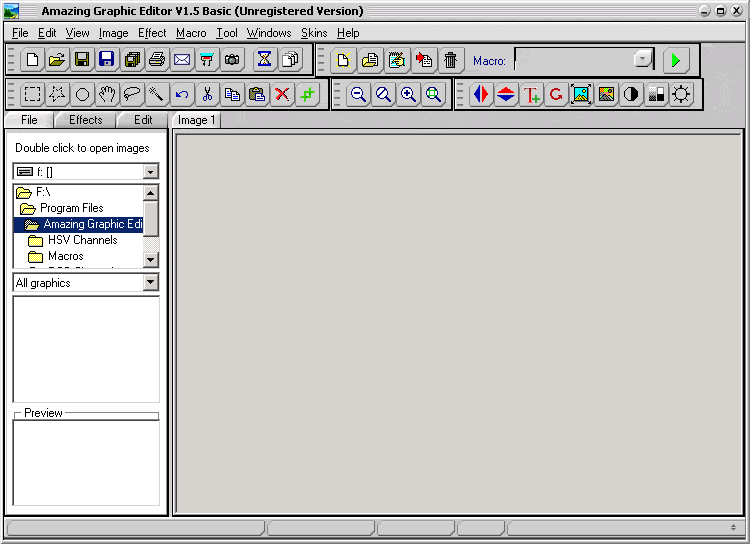Screen dimensions: 750x544
Task: Pick the lasso freehand selection tool
Action: pos(132,94)
